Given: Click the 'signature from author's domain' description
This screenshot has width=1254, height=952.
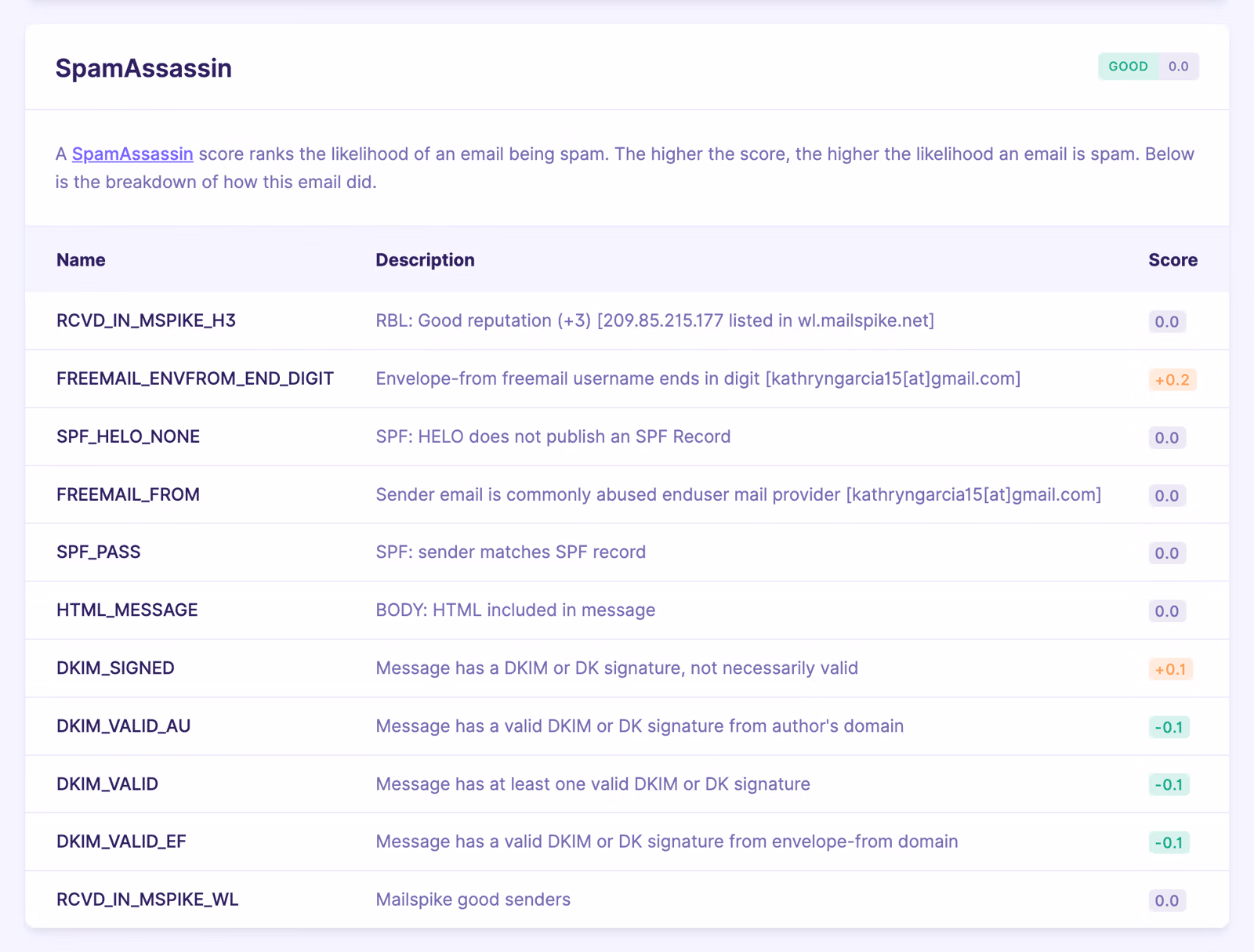Looking at the screenshot, I should (640, 726).
